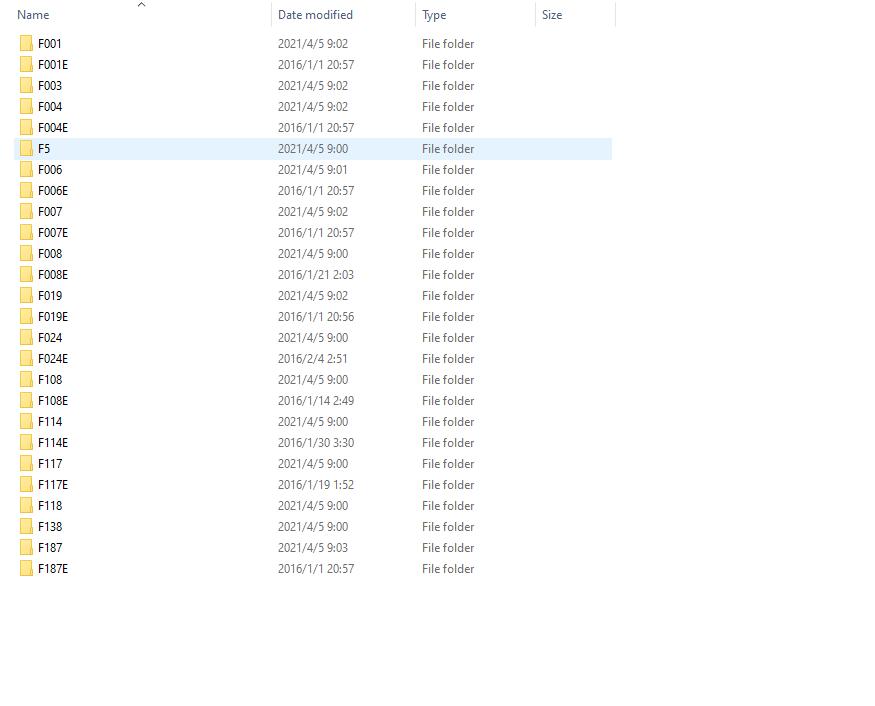The image size is (875, 706).
Task: Click the F187E folder icon
Action: point(26,569)
